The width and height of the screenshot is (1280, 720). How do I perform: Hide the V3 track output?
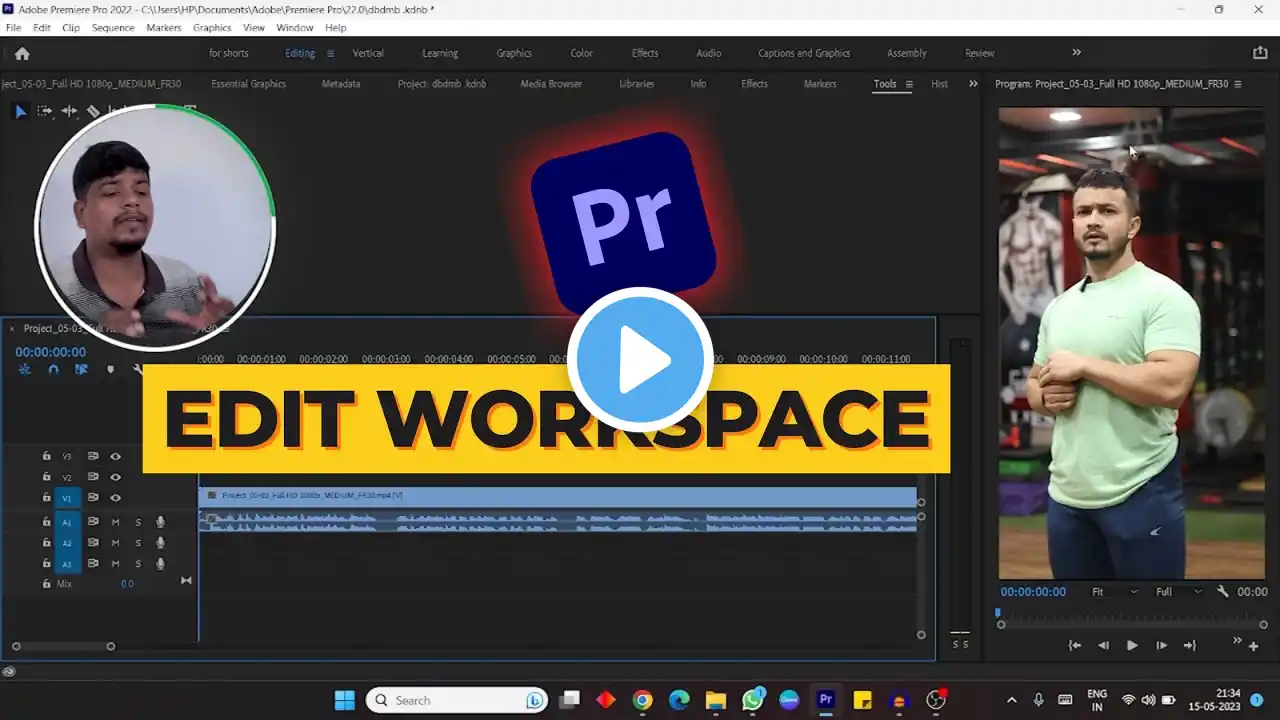click(115, 456)
